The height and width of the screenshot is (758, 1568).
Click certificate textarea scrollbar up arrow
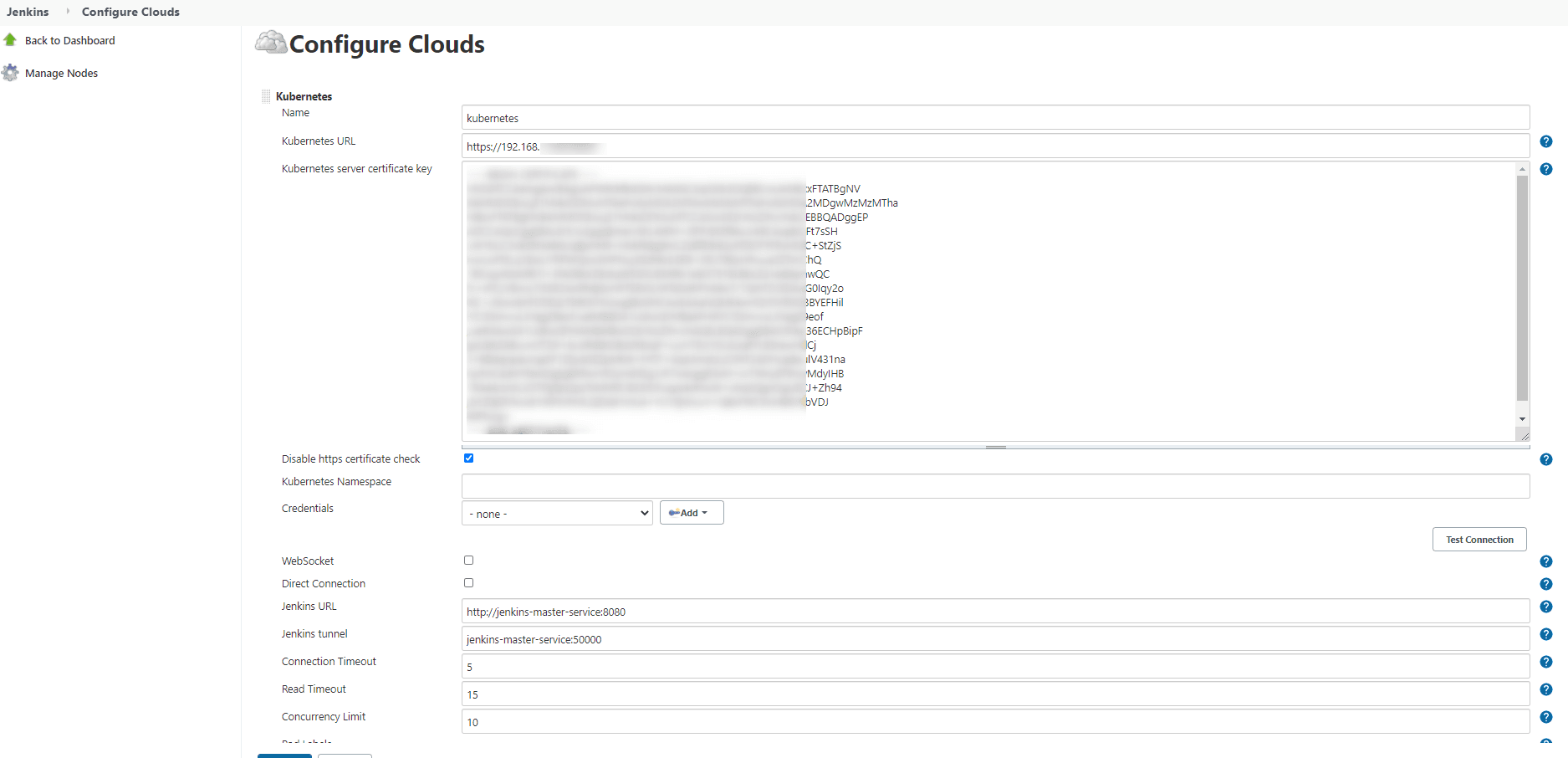1522,169
